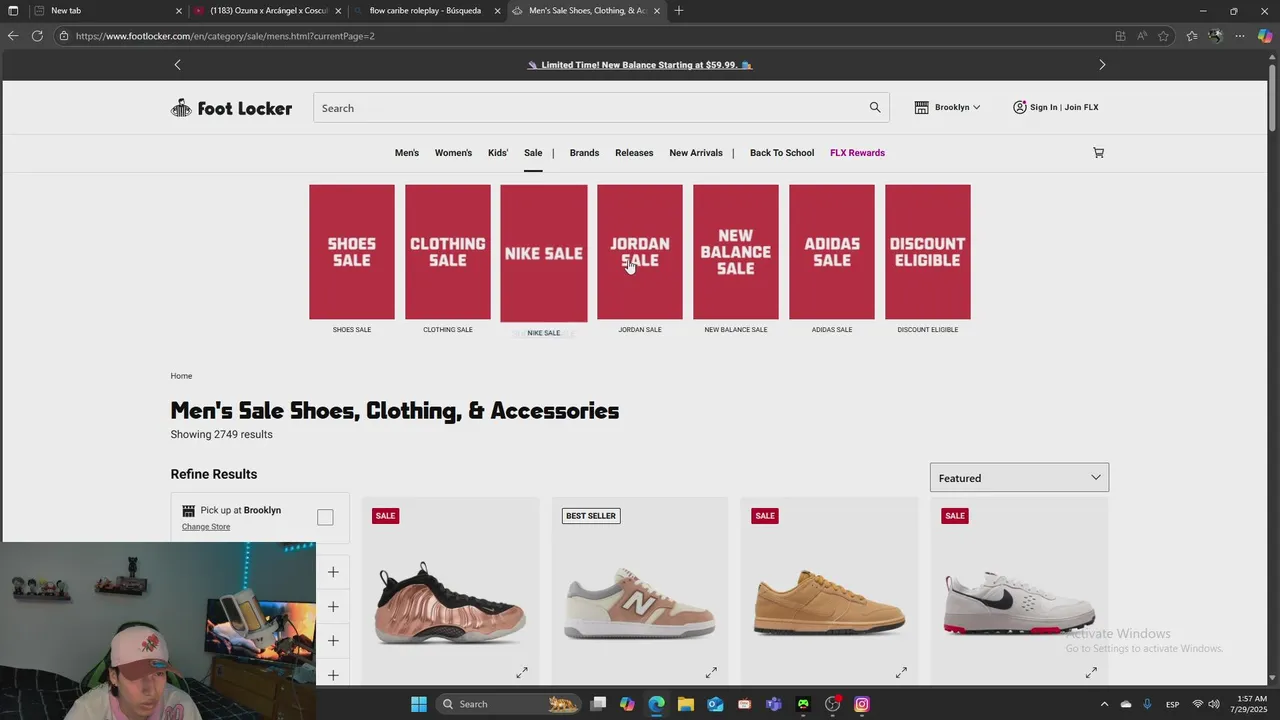Open the Jordan Sale tile

[x=640, y=252]
